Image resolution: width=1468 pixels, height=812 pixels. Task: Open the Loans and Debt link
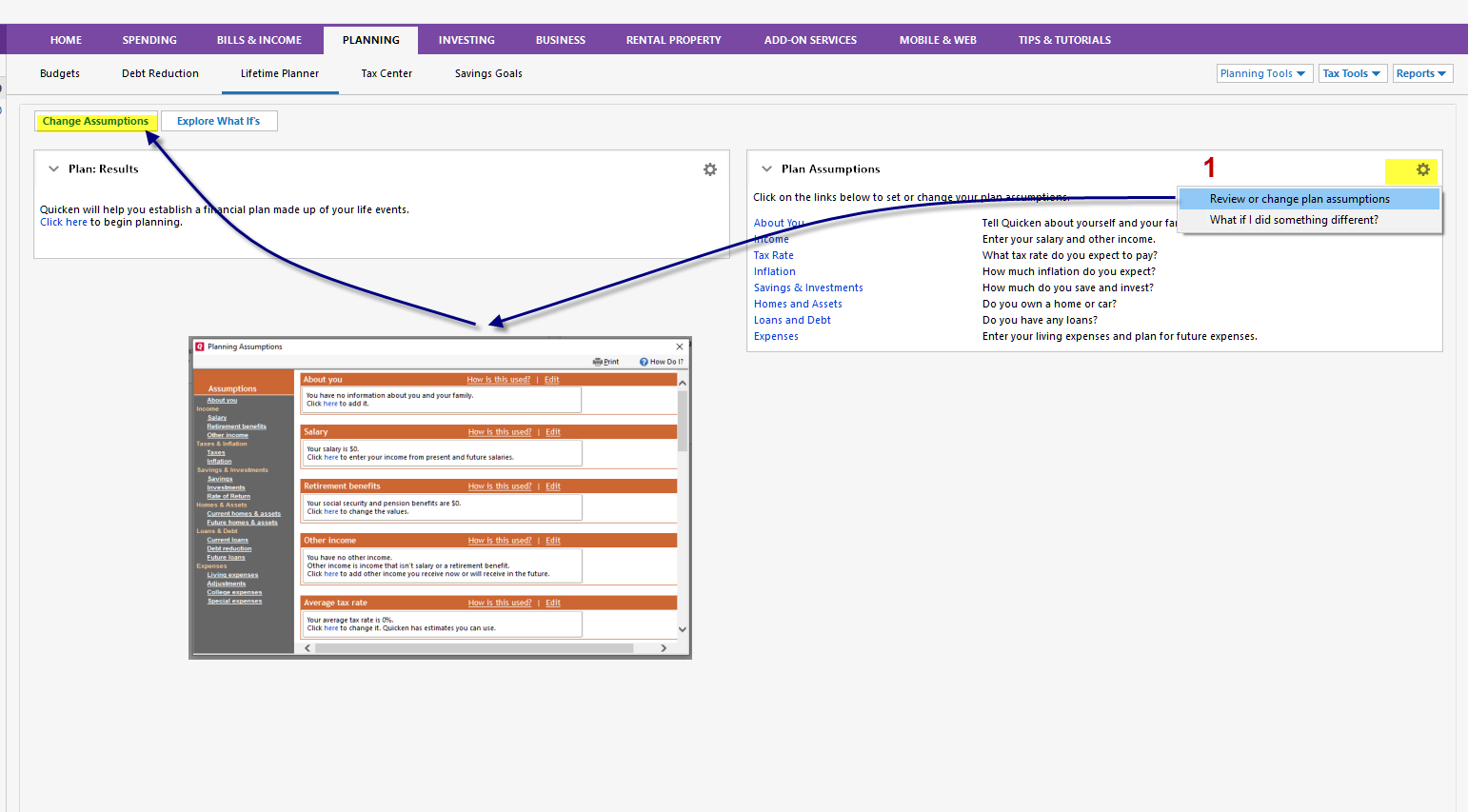coord(792,320)
